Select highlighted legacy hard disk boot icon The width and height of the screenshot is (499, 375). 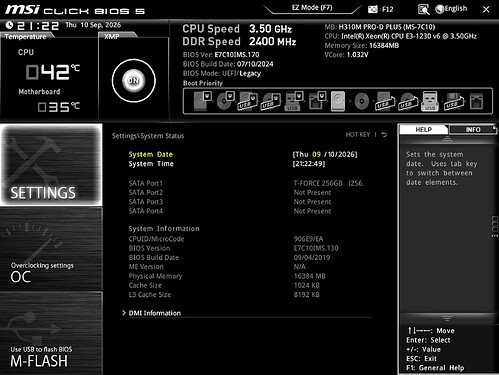click(x=338, y=101)
